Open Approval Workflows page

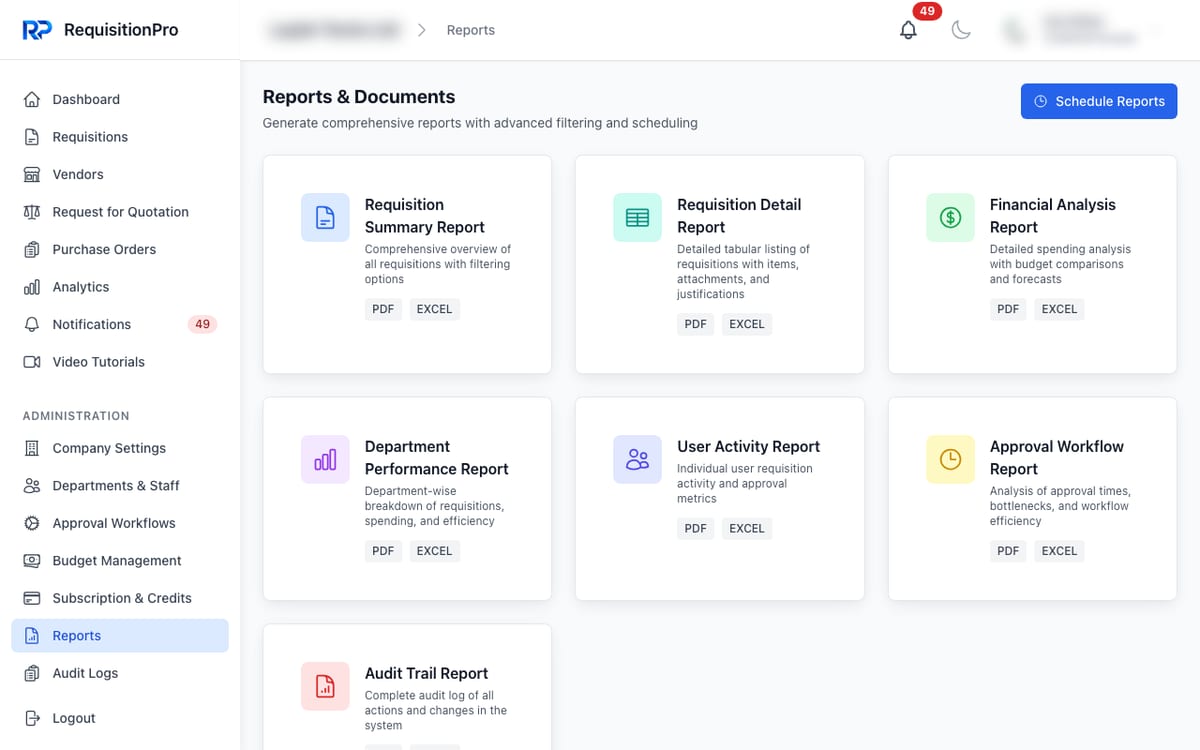coord(120,523)
